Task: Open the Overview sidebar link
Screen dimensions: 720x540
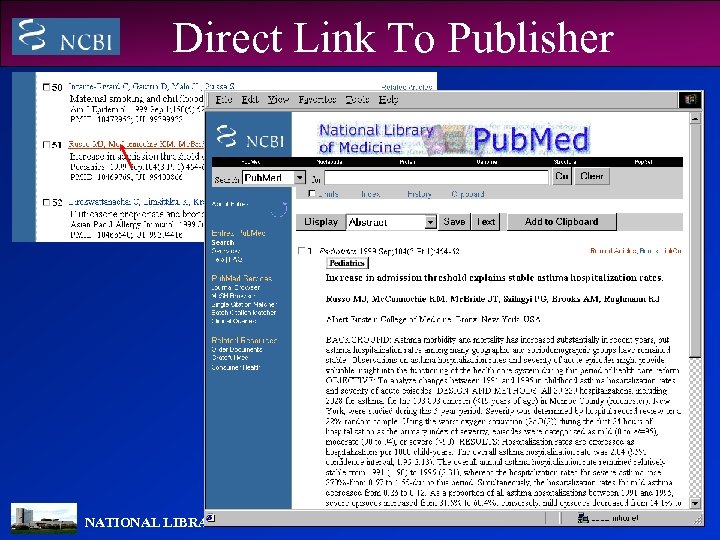Action: pyautogui.click(x=225, y=251)
